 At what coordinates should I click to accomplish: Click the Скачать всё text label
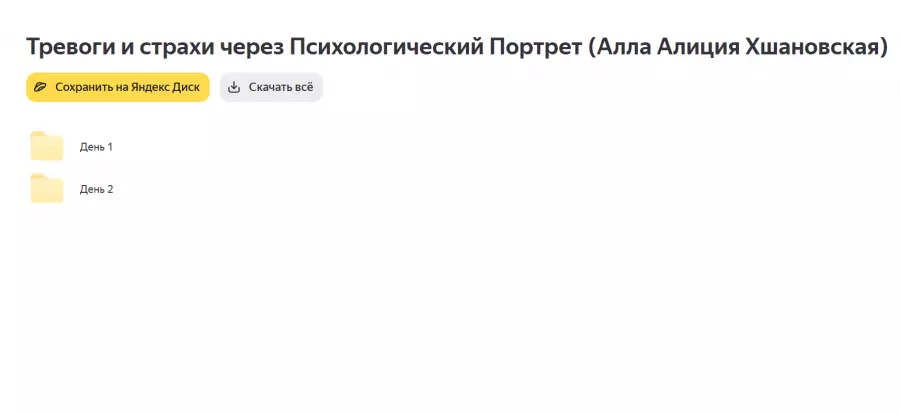281,87
